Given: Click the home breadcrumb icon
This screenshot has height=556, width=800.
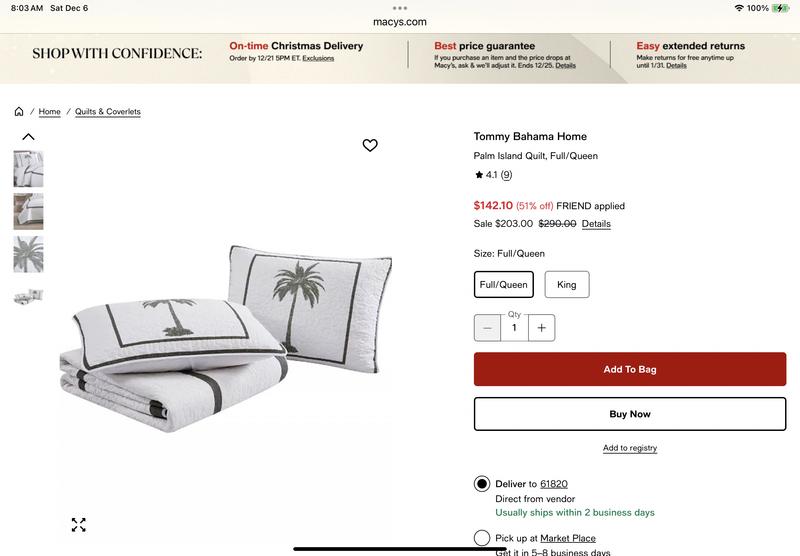Looking at the screenshot, I should [19, 111].
